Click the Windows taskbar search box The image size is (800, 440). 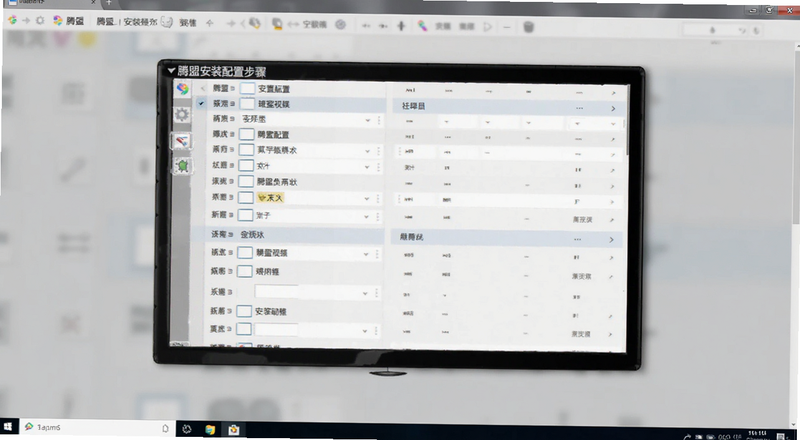(97, 427)
